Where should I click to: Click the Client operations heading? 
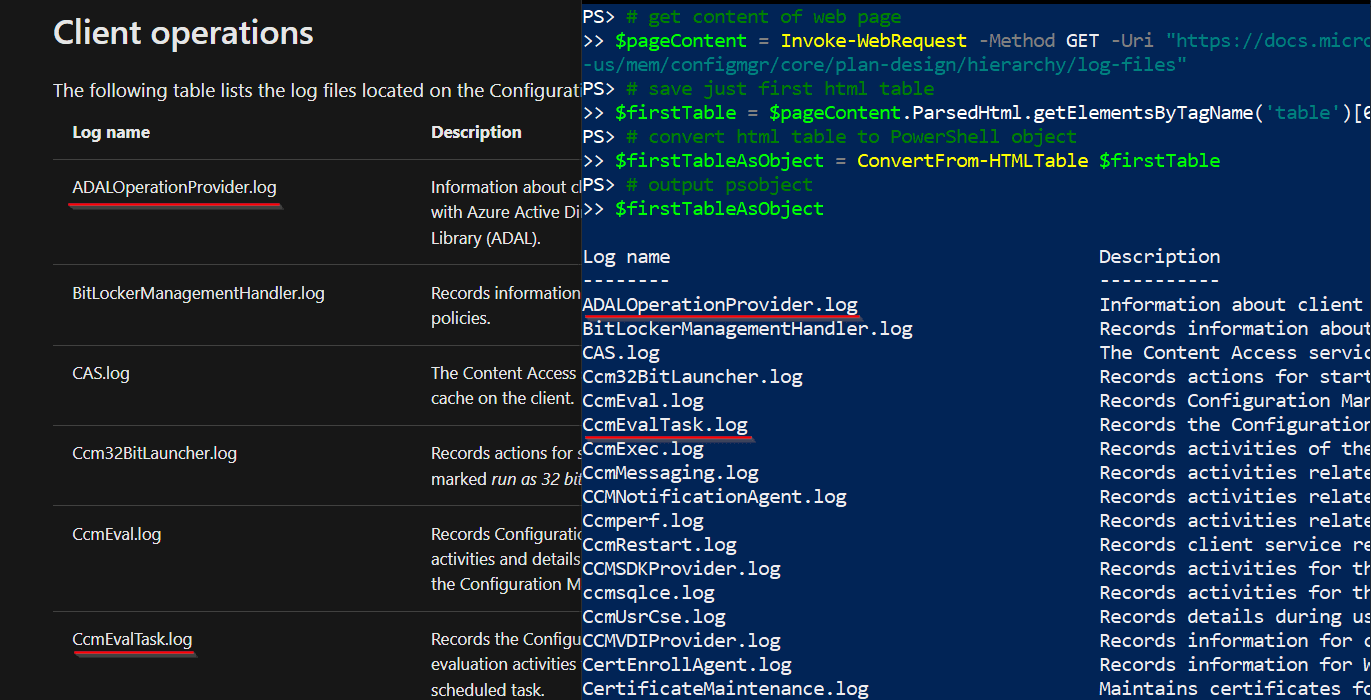[183, 33]
